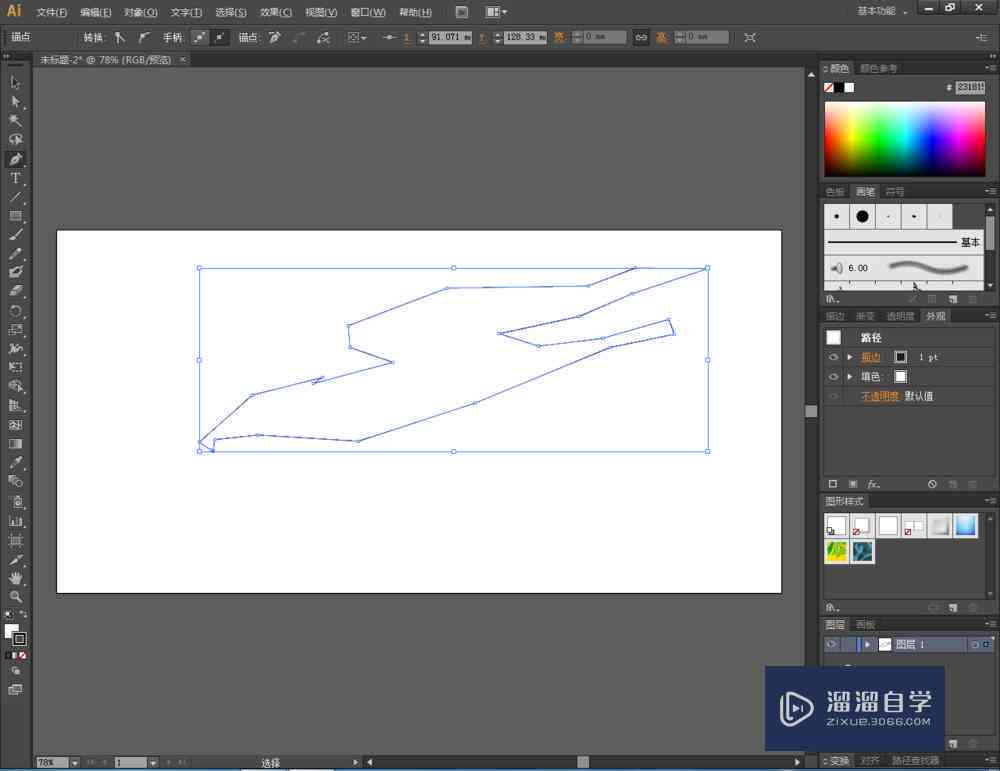The image size is (1000, 771).
Task: Open the arrange documents dropdown
Action: (496, 11)
